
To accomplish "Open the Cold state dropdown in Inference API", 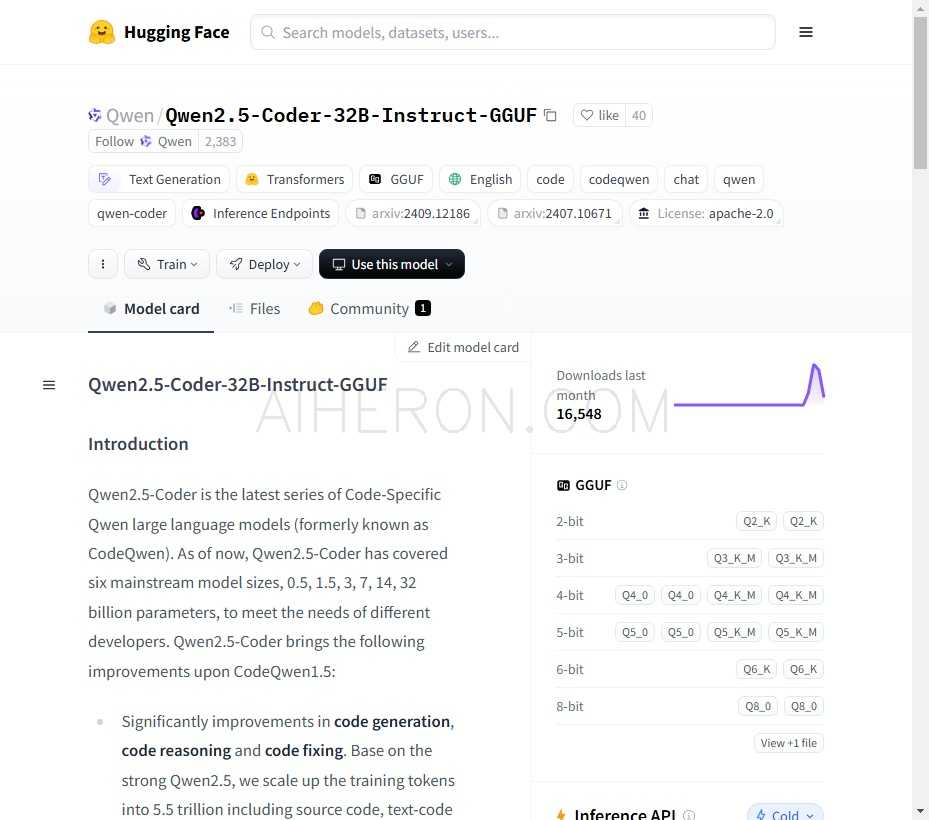I will pyautogui.click(x=784, y=813).
